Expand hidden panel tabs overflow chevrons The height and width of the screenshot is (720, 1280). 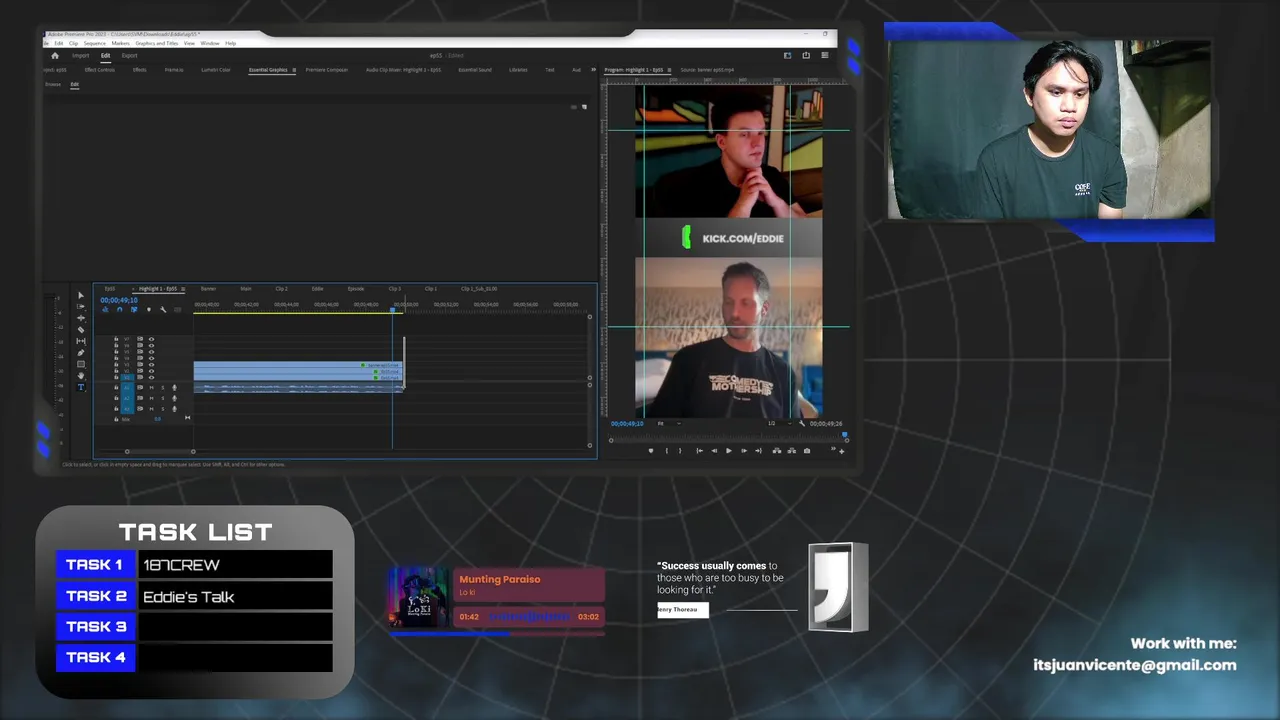[x=593, y=70]
